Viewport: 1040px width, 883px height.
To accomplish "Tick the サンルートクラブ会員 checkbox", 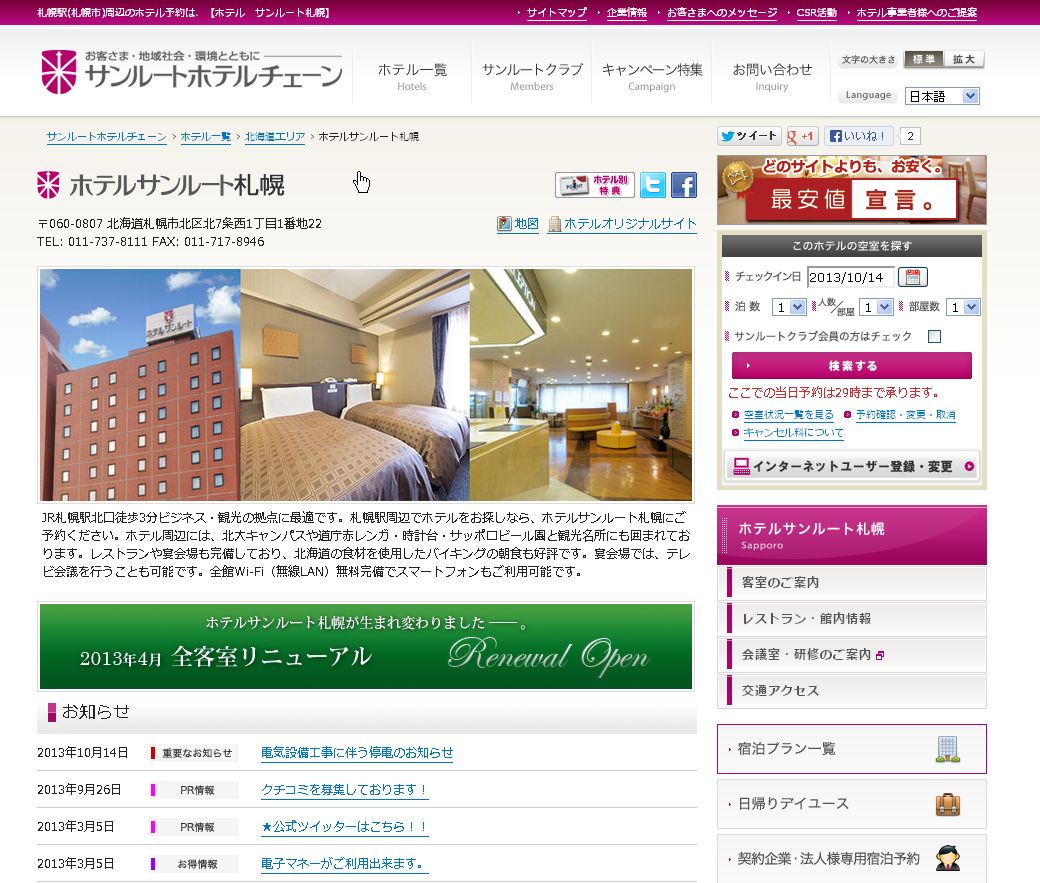I will tap(935, 336).
